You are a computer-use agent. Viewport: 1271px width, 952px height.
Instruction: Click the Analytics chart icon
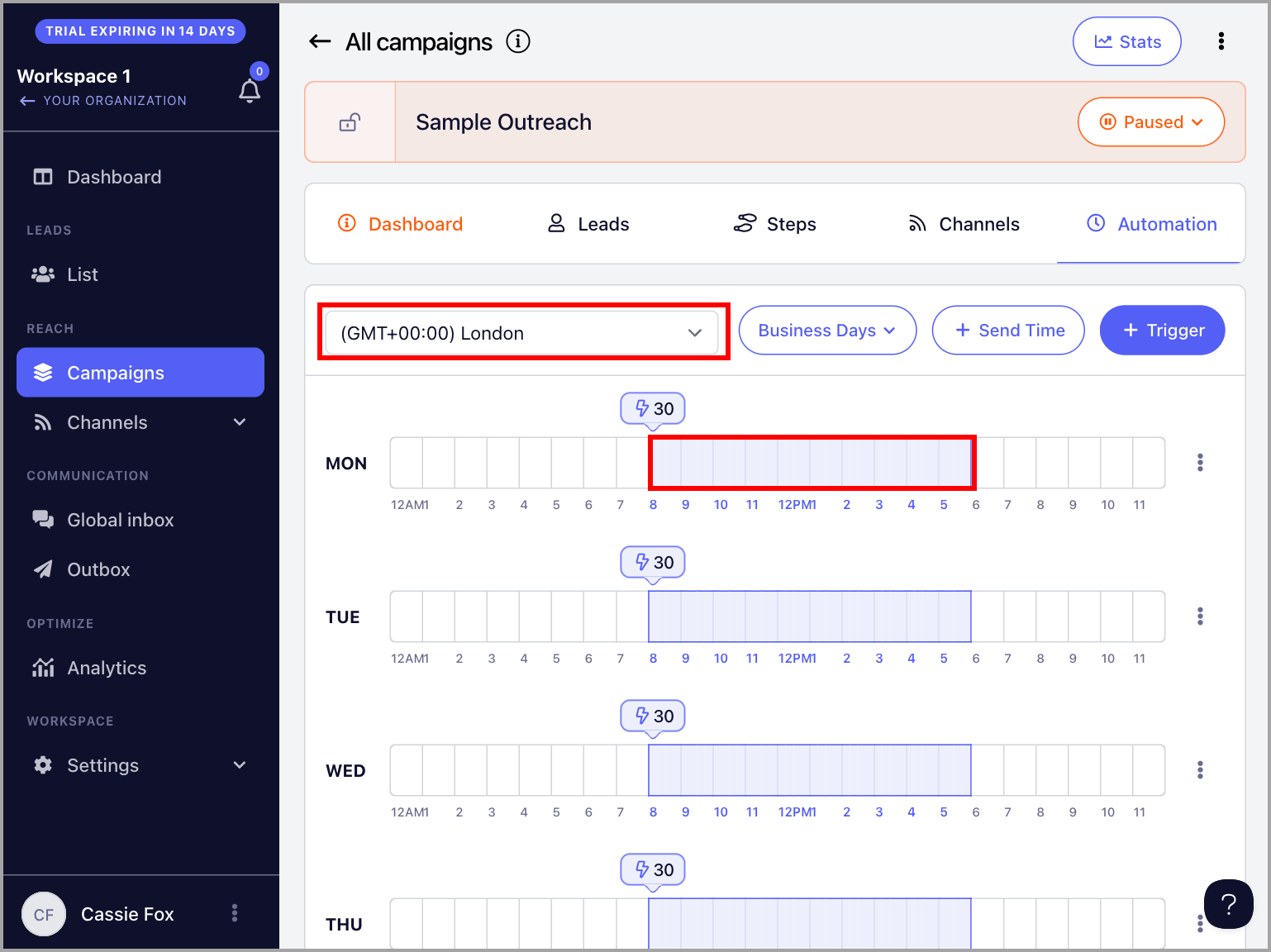coord(43,668)
